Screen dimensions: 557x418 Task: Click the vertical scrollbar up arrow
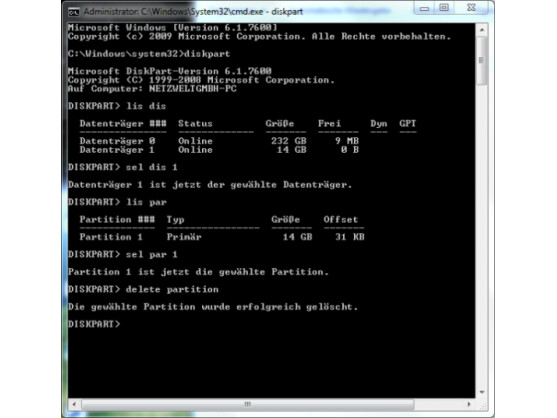point(482,30)
